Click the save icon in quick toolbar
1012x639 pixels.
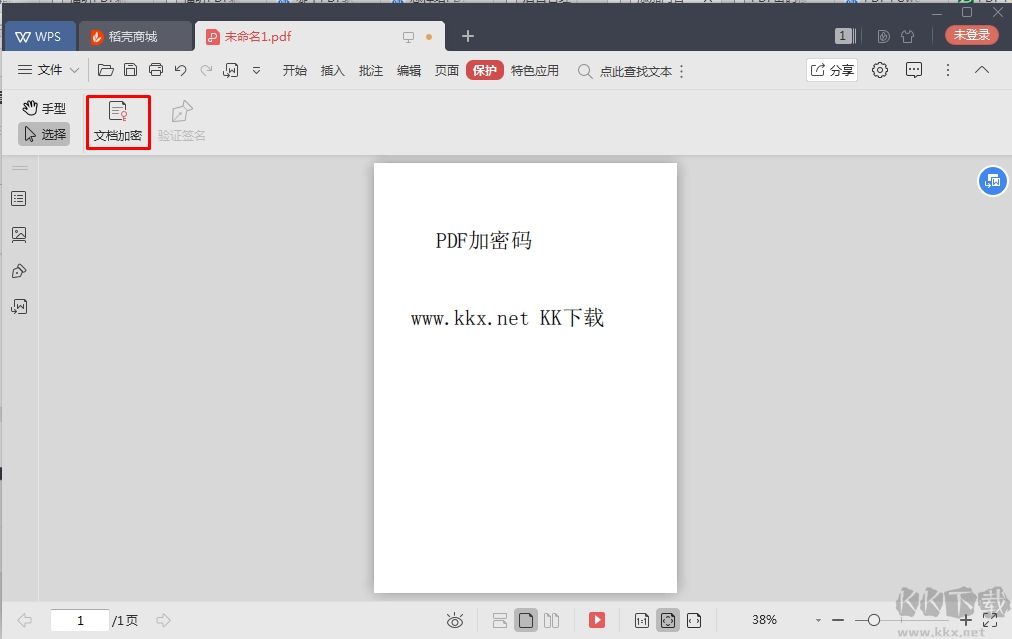point(131,70)
